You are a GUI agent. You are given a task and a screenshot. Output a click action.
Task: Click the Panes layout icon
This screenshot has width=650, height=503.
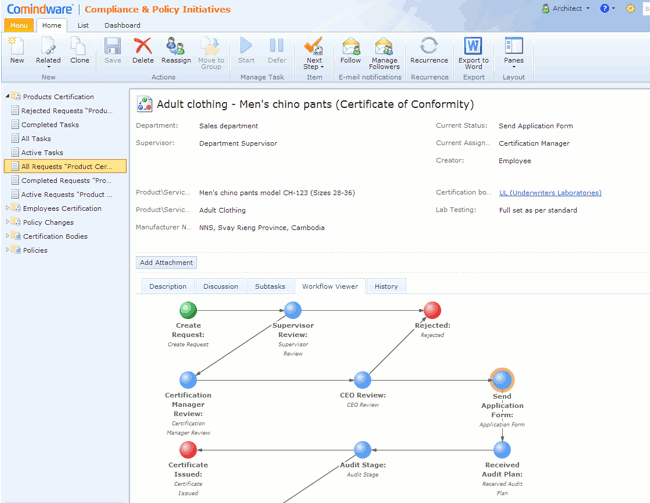(x=514, y=46)
